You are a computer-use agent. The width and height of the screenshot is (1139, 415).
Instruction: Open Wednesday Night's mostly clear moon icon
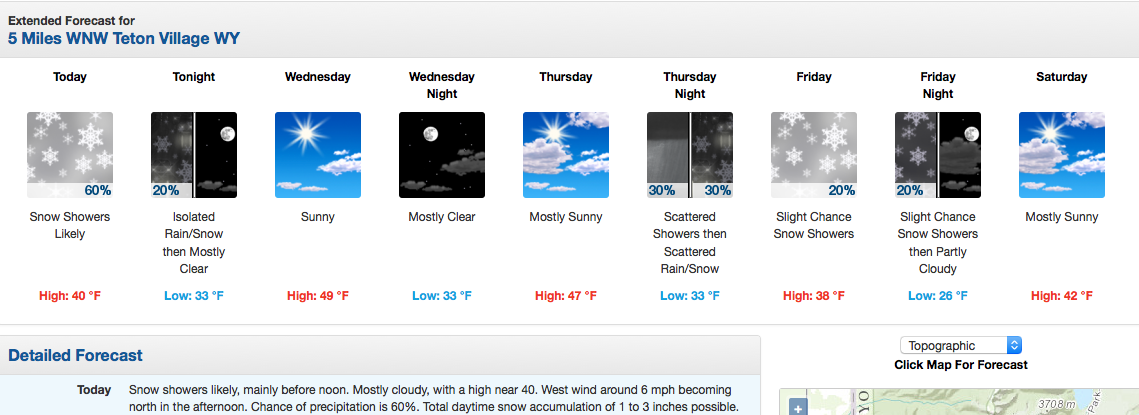442,155
